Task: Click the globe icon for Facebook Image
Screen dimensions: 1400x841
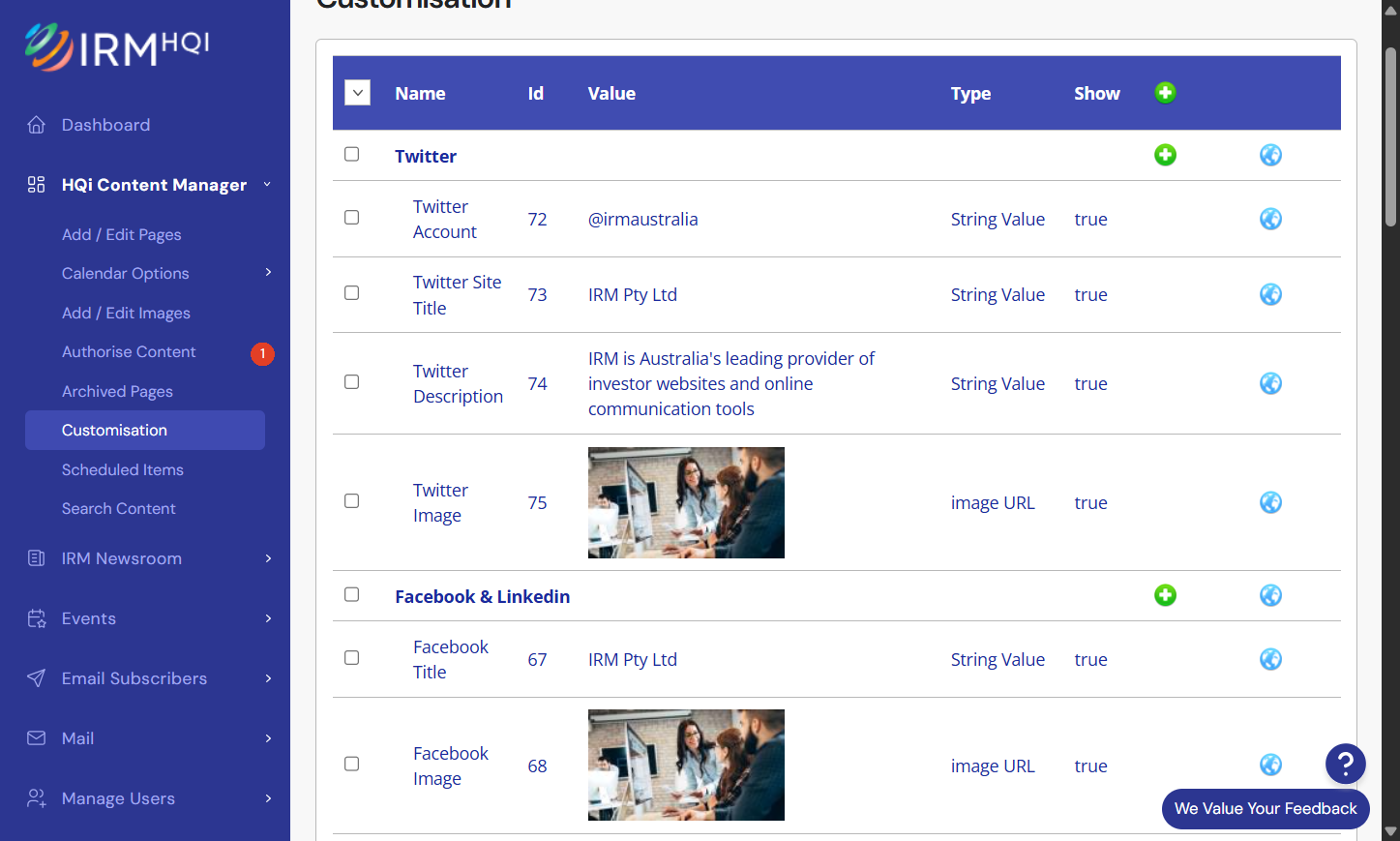Action: [x=1270, y=765]
